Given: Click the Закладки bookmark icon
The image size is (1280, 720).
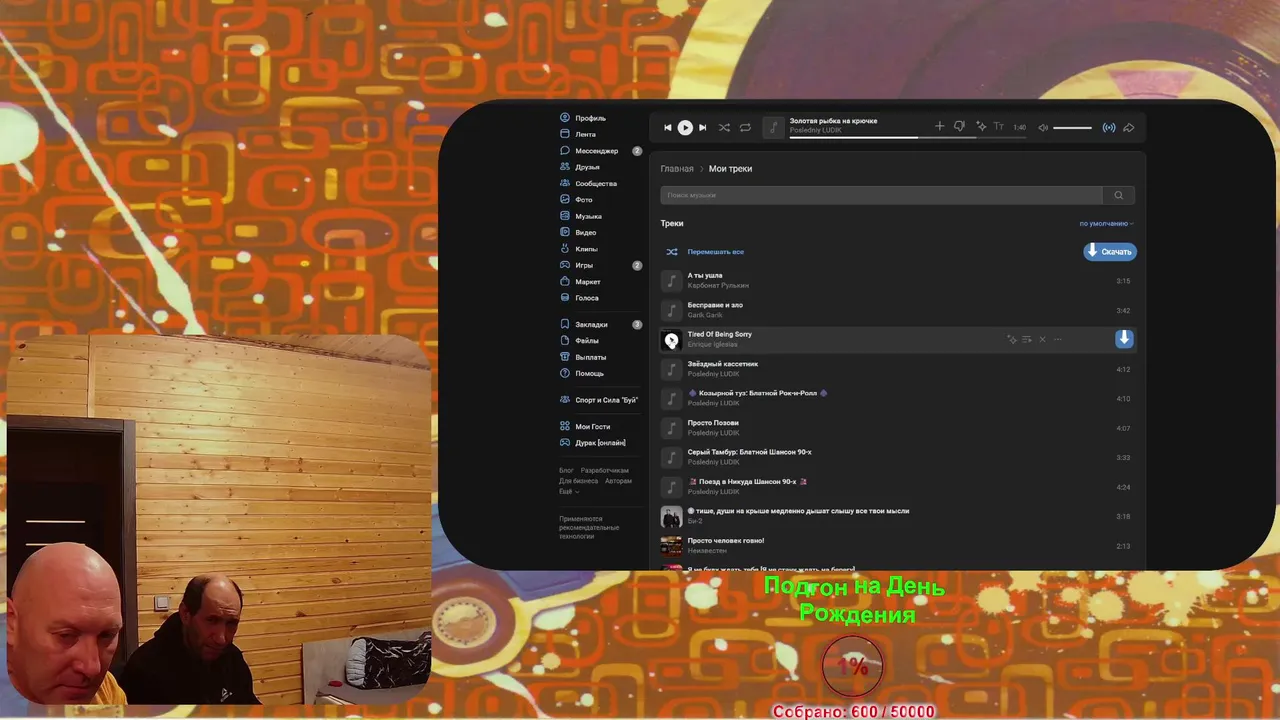Looking at the screenshot, I should tap(565, 324).
